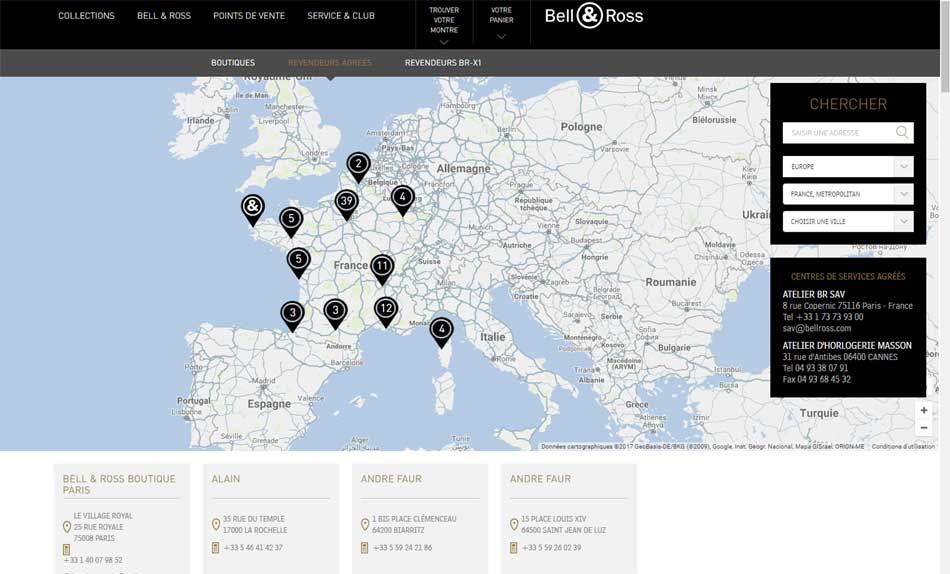This screenshot has height=574, width=950.
Task: Select the ampersand boutique marker on map
Action: (x=253, y=208)
